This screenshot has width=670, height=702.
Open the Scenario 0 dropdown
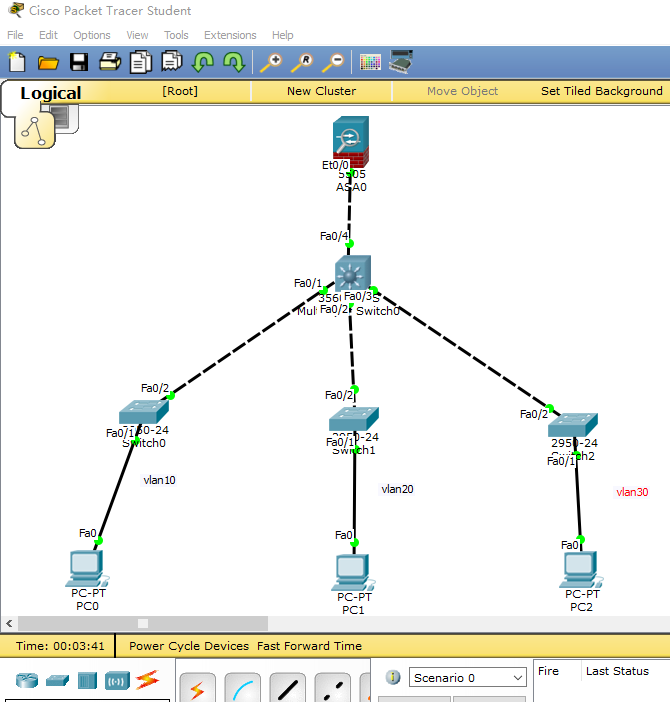(x=467, y=677)
